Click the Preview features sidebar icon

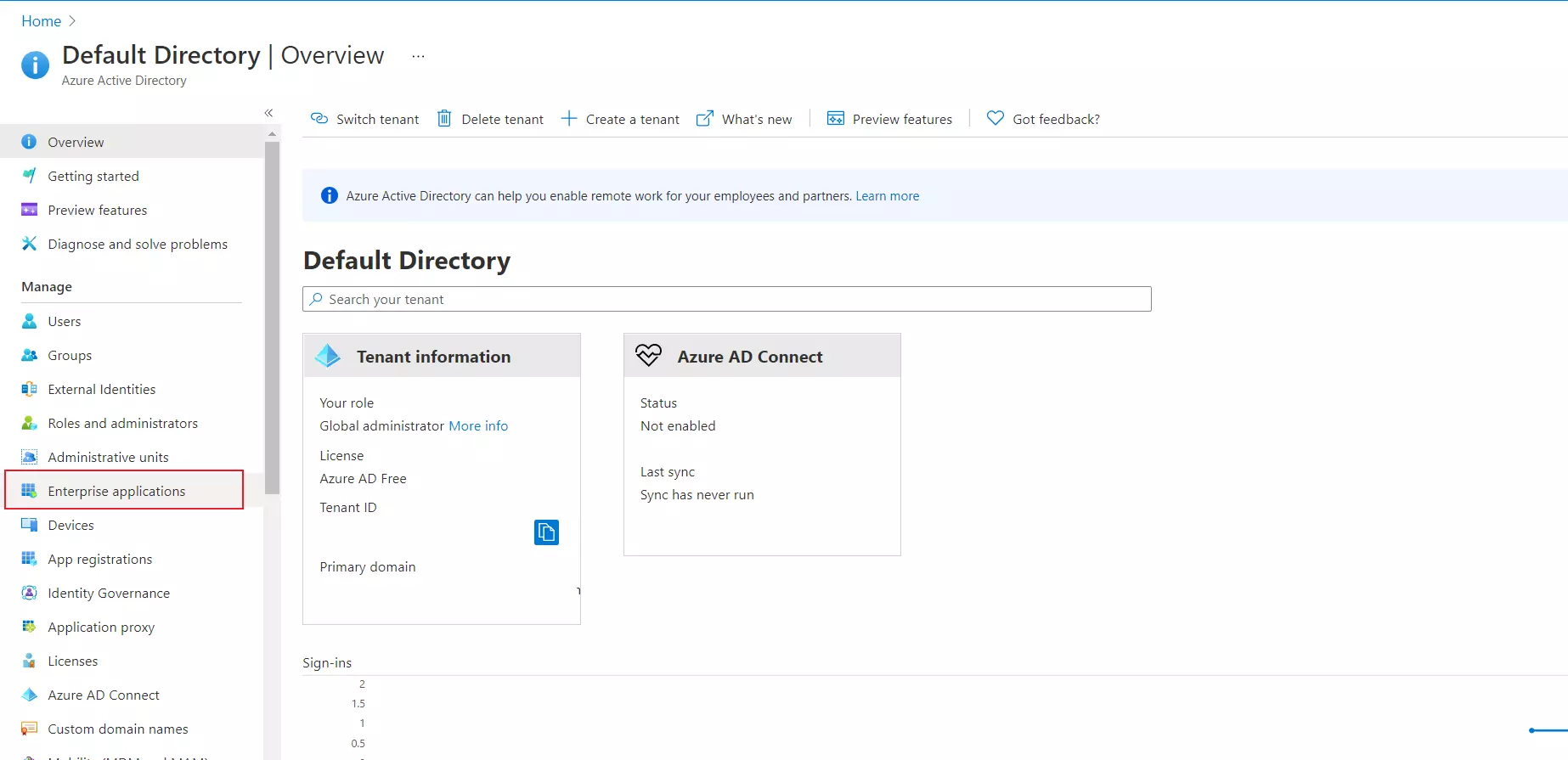[x=29, y=210]
